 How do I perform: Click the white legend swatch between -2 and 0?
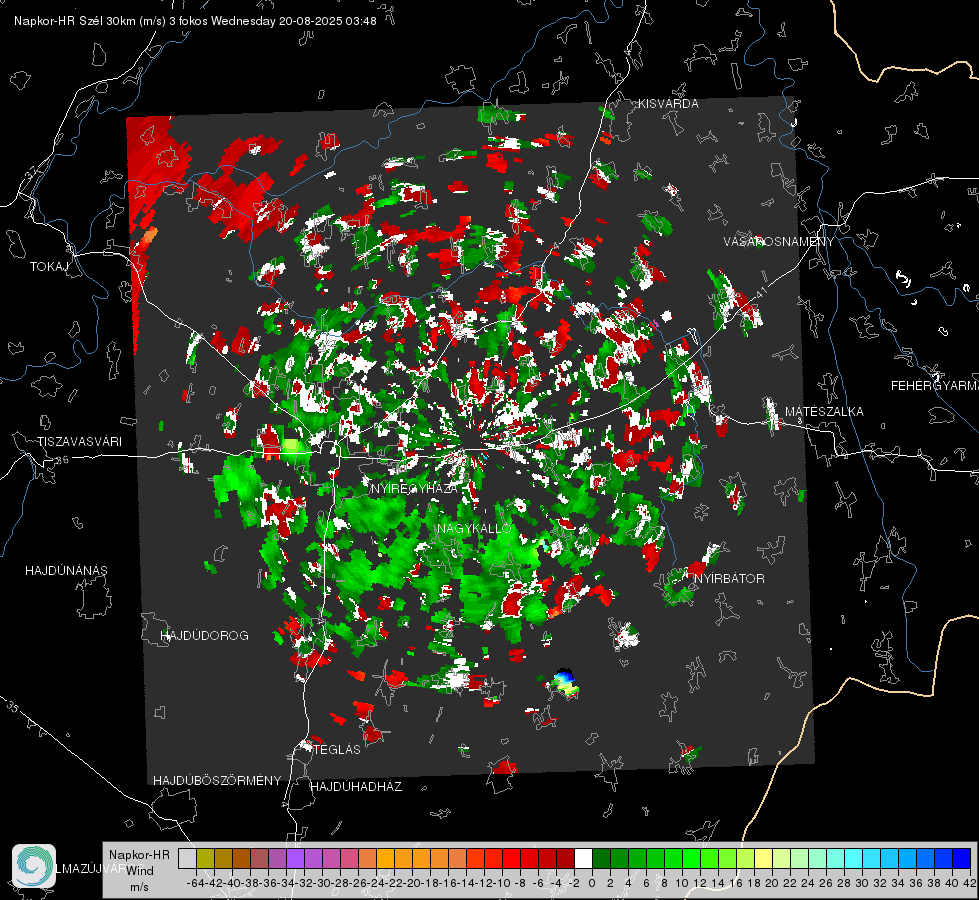(583, 859)
